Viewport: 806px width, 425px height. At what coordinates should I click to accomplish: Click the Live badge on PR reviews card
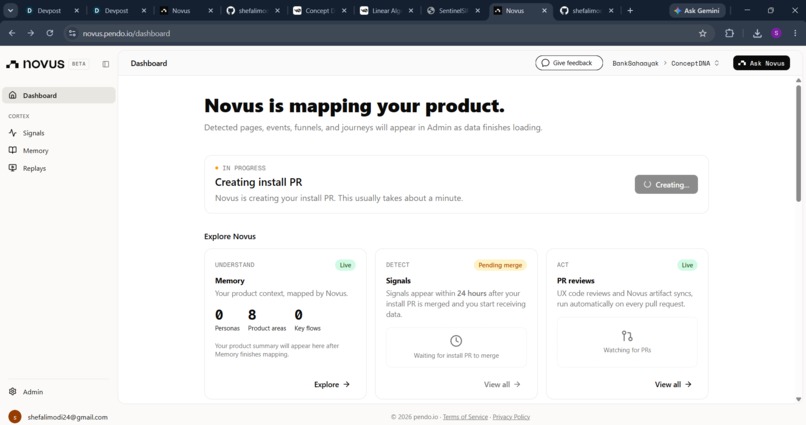[687, 265]
